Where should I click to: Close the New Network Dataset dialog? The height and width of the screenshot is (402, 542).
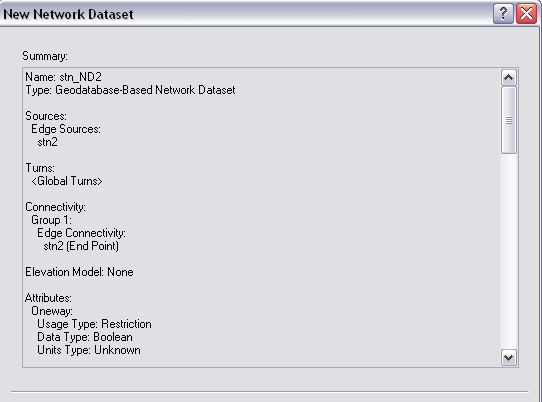526,14
